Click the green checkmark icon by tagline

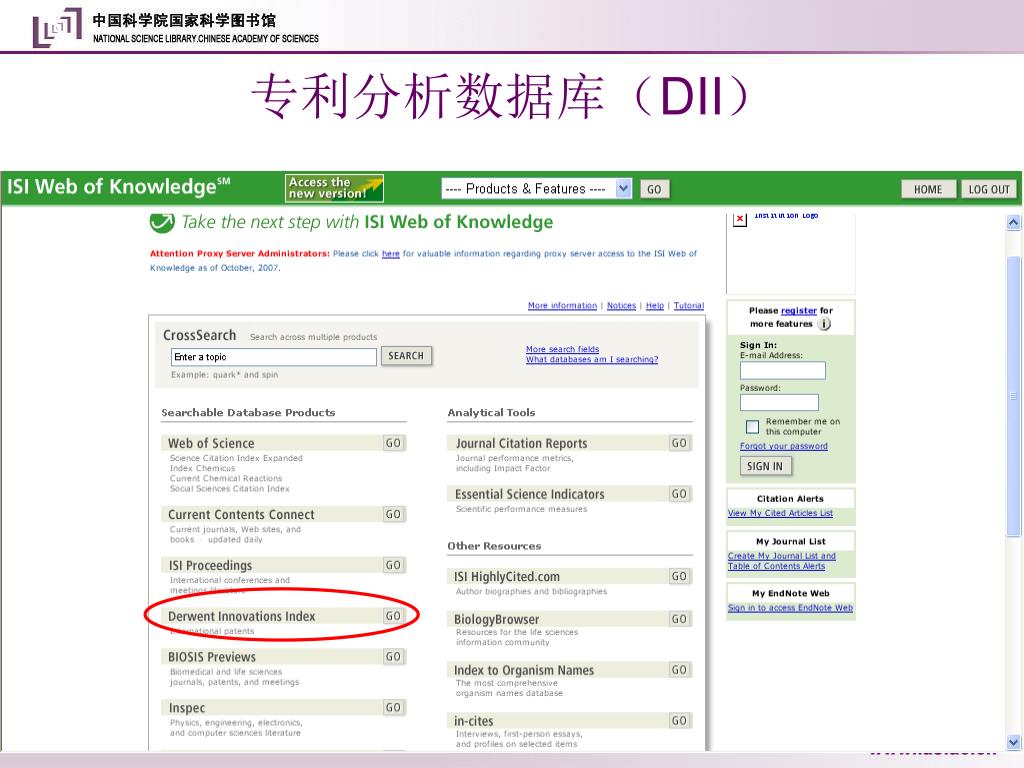pos(162,223)
